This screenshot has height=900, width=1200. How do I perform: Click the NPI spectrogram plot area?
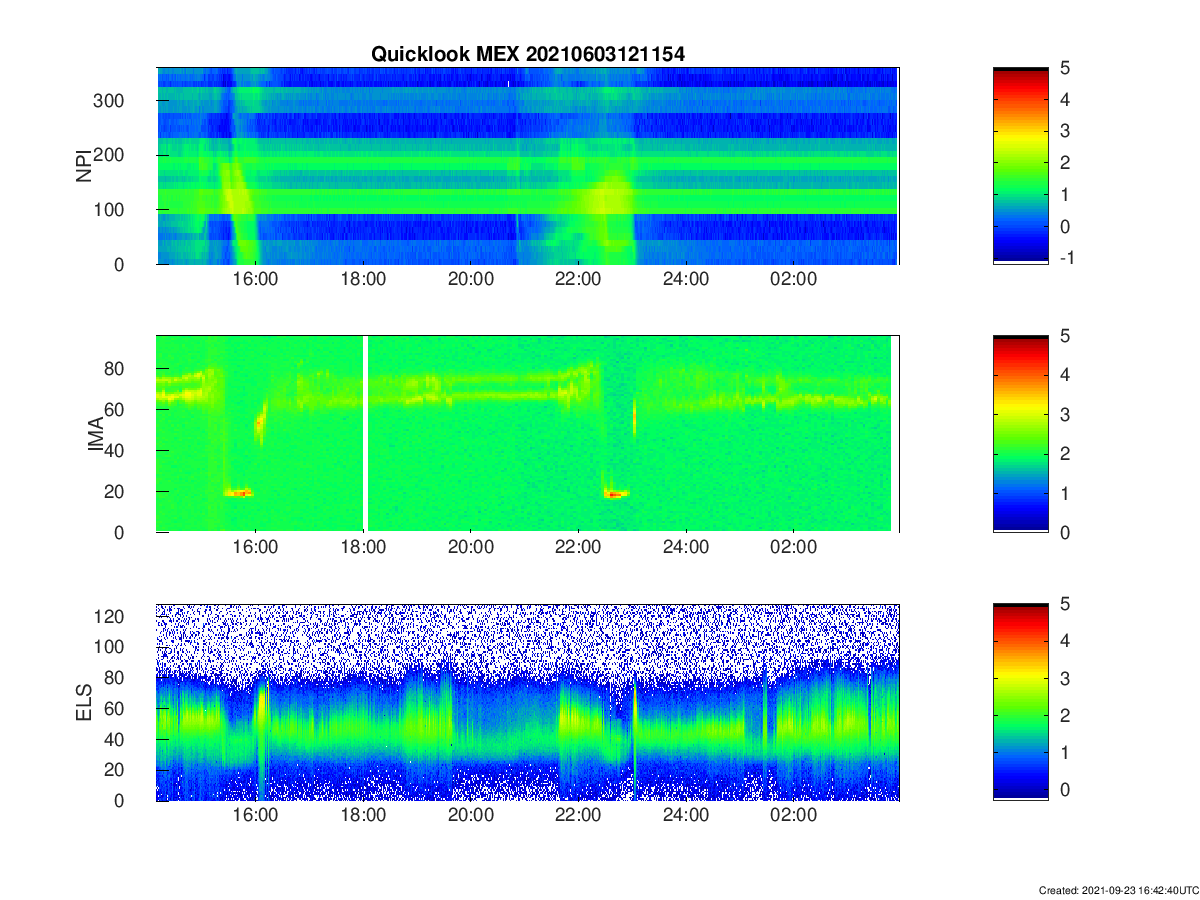point(528,165)
